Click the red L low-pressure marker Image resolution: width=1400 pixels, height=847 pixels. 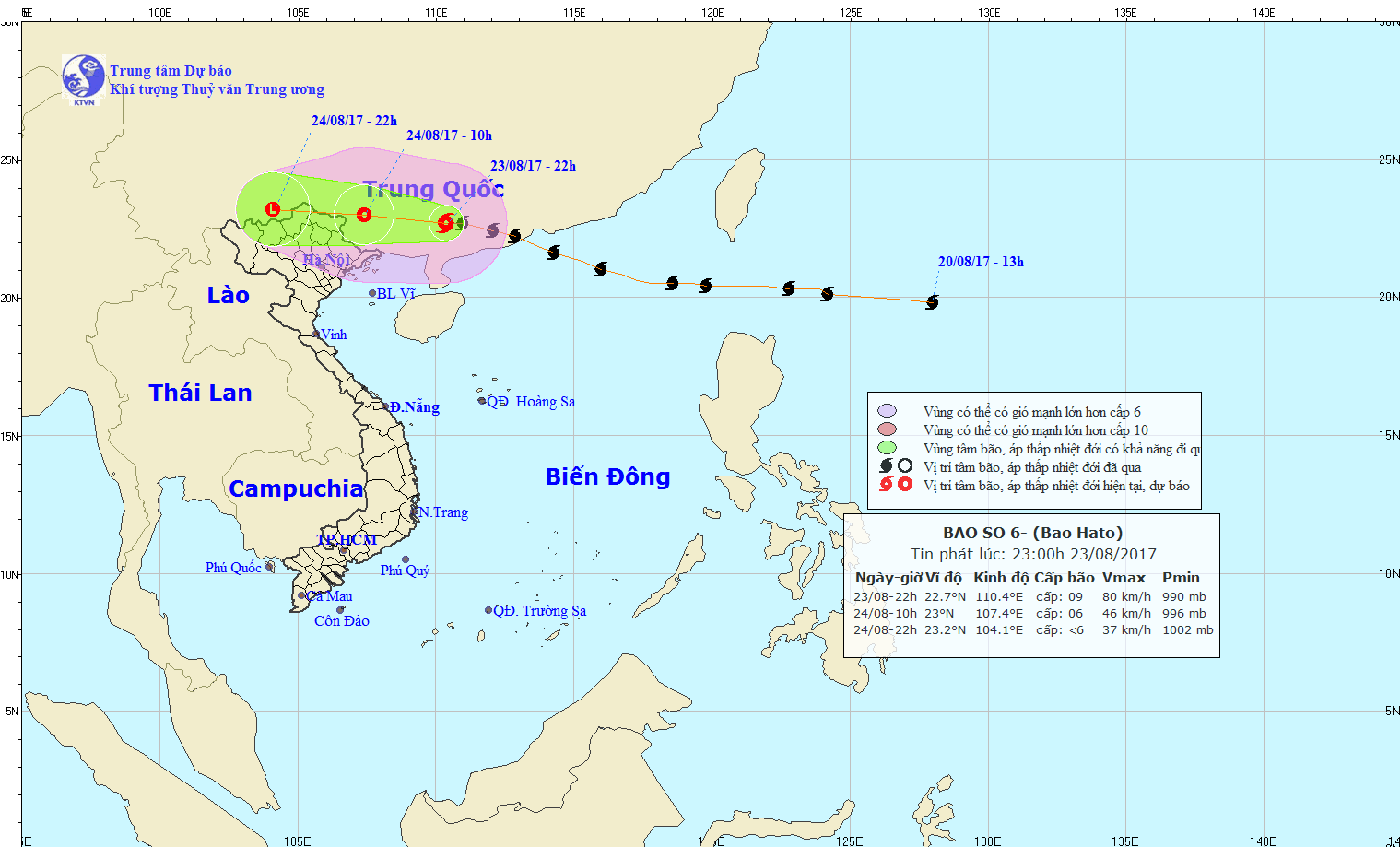pos(273,209)
